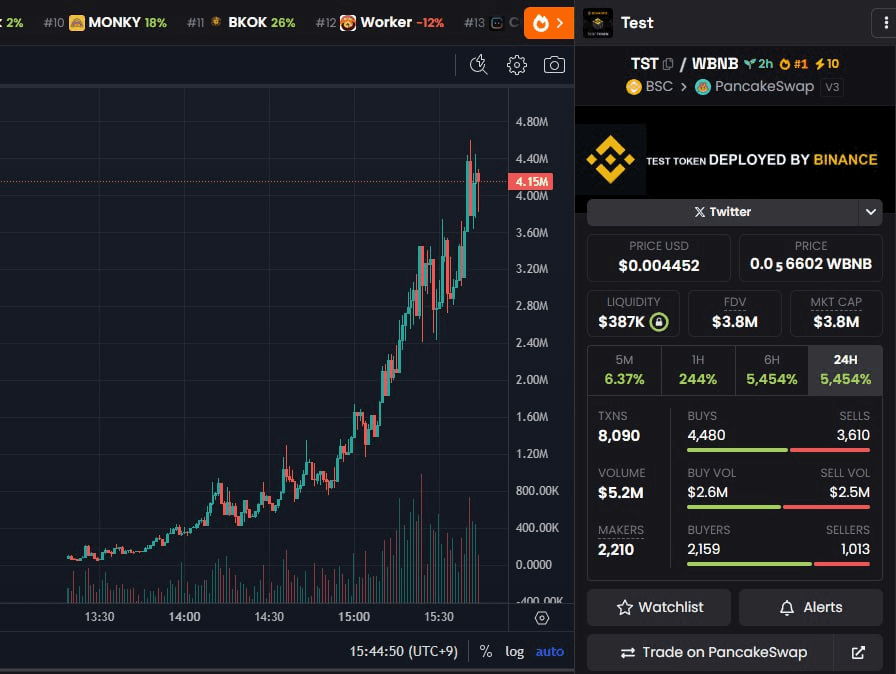Screen dimensions: 896x674
Task: Click the buy vol versus sell vol bar
Action: [x=778, y=507]
